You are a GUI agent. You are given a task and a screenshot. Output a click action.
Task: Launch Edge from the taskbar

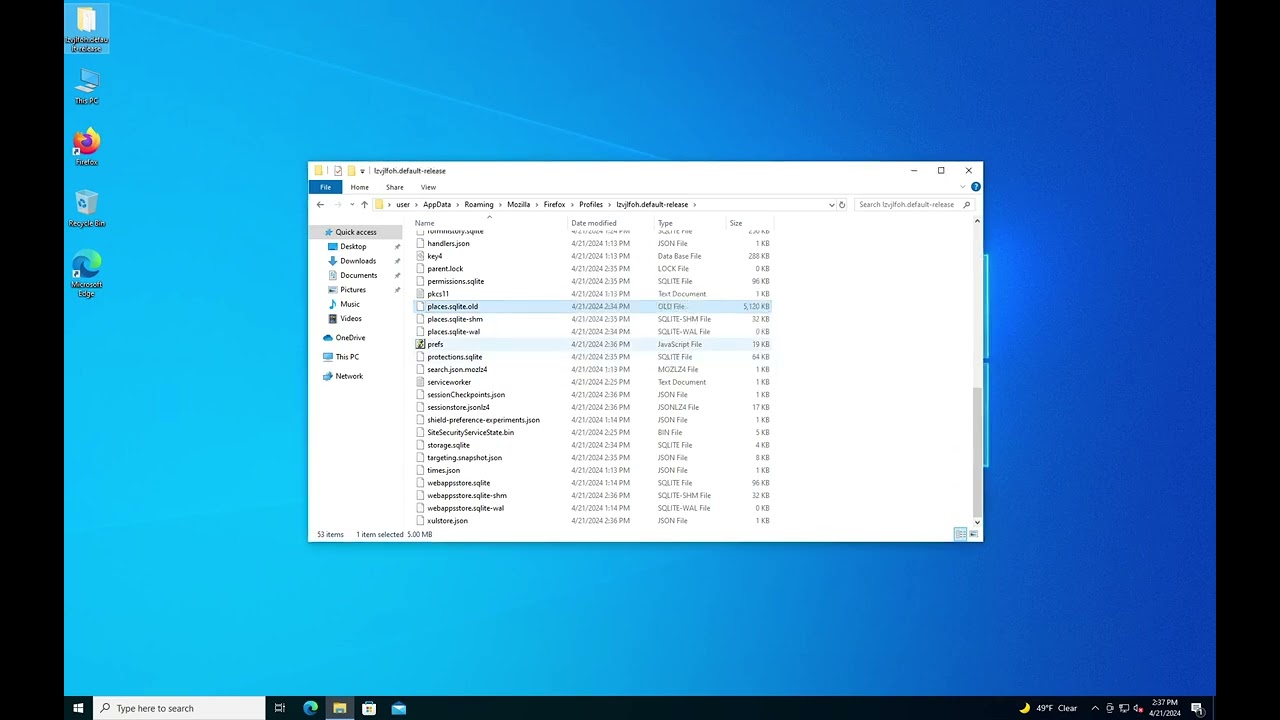tap(310, 708)
